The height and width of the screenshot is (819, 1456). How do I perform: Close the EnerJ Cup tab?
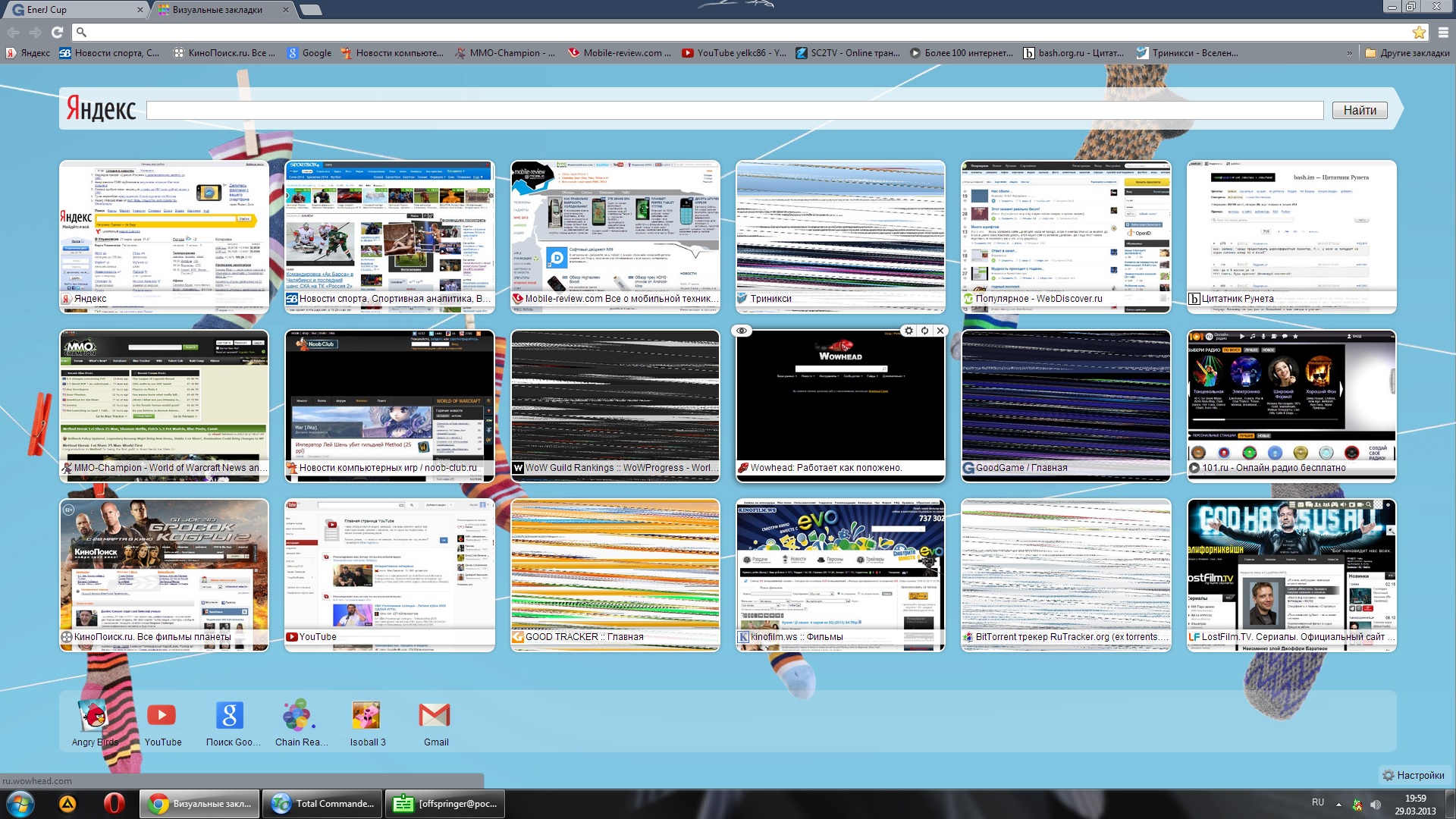tap(140, 10)
